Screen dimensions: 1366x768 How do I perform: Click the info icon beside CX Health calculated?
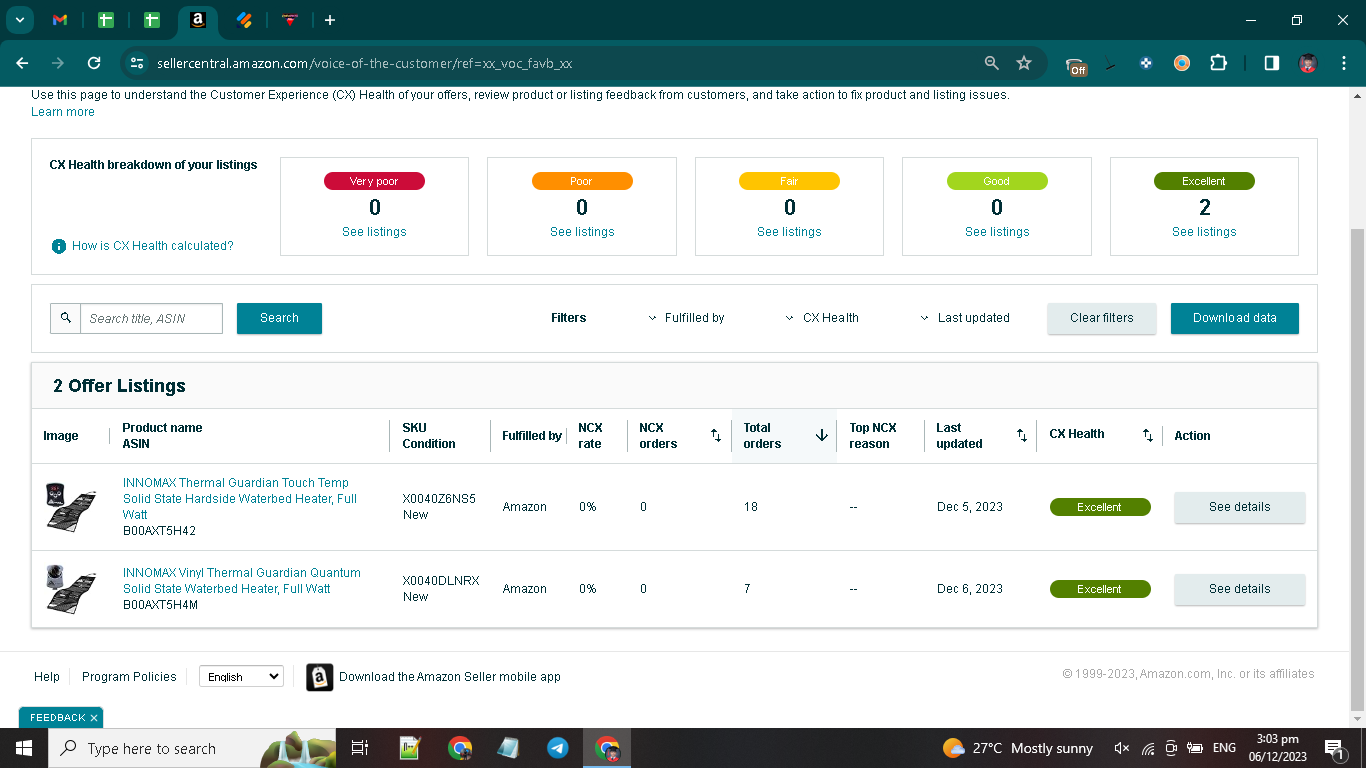[59, 246]
